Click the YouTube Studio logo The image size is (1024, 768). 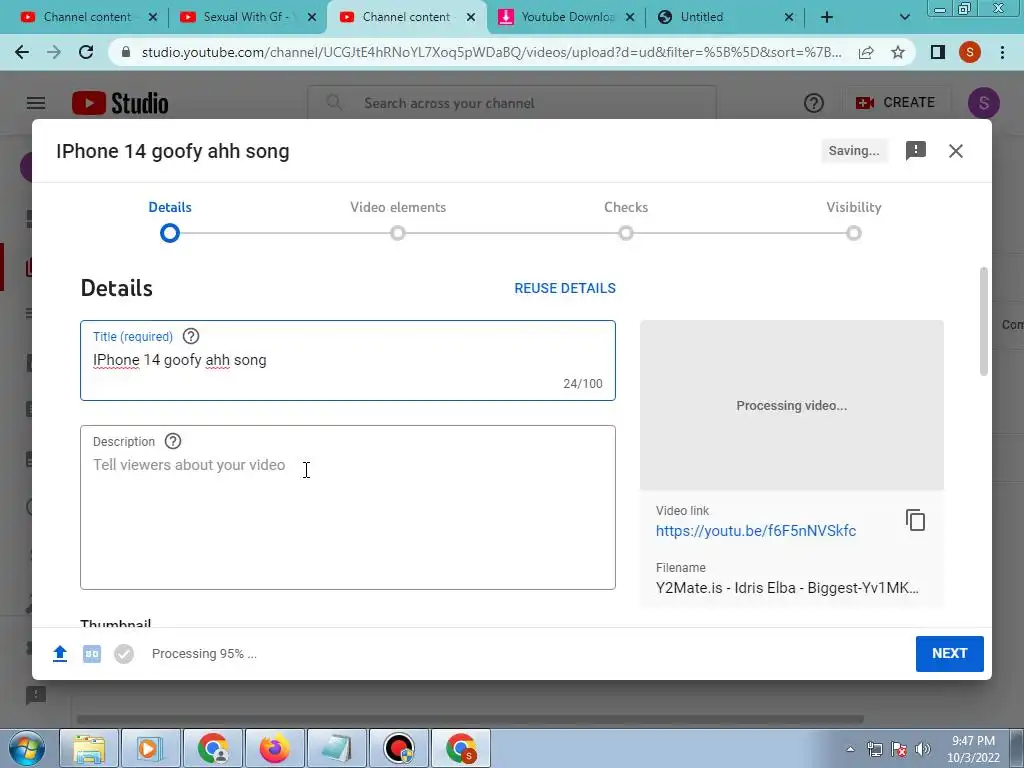coord(120,103)
